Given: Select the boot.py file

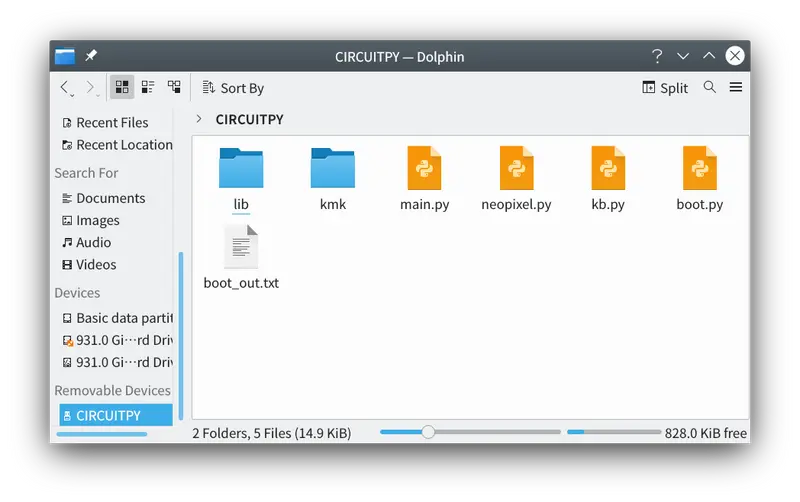Looking at the screenshot, I should pyautogui.click(x=700, y=179).
